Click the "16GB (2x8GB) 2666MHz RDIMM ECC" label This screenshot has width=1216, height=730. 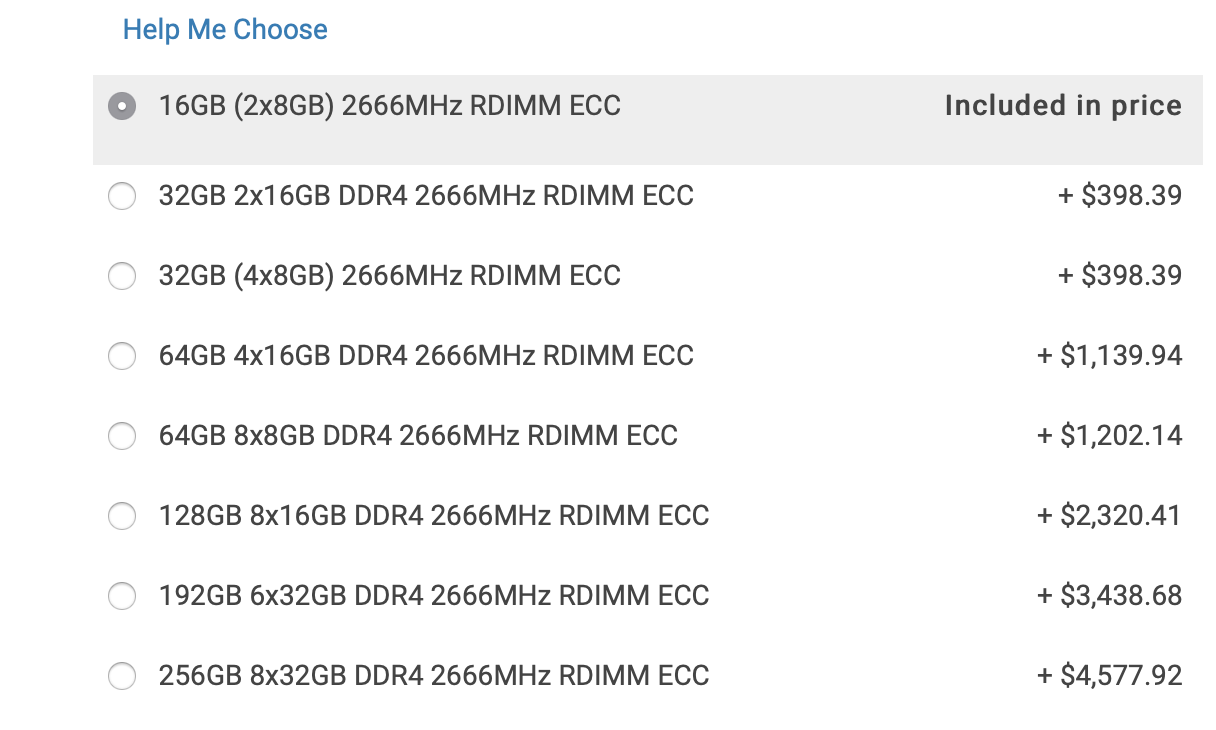[x=389, y=106]
